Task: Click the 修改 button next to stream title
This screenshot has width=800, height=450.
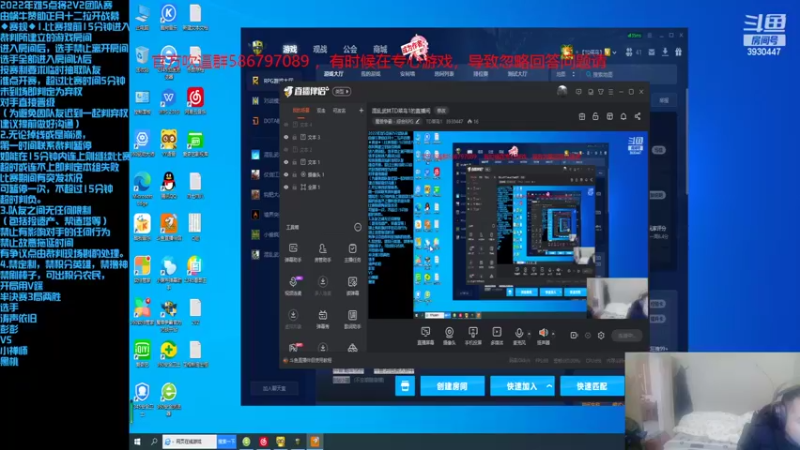Action: tap(441, 111)
